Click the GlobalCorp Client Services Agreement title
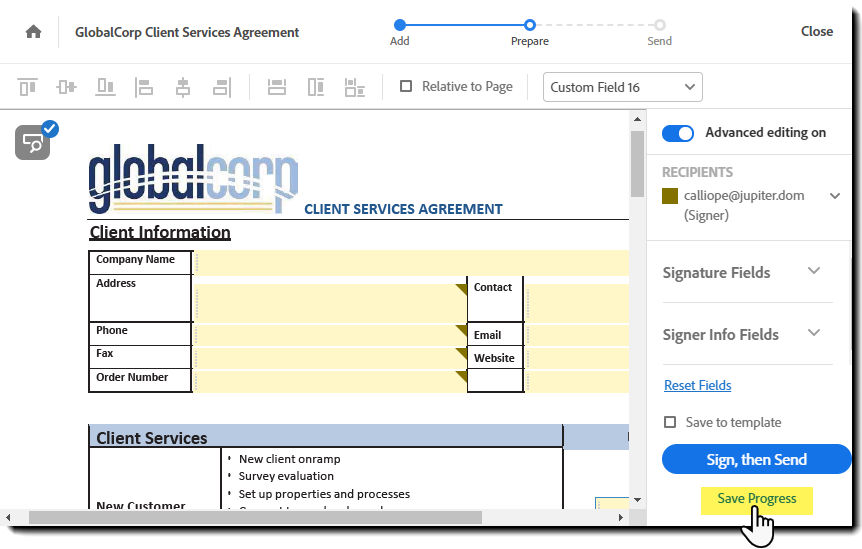 tap(187, 32)
